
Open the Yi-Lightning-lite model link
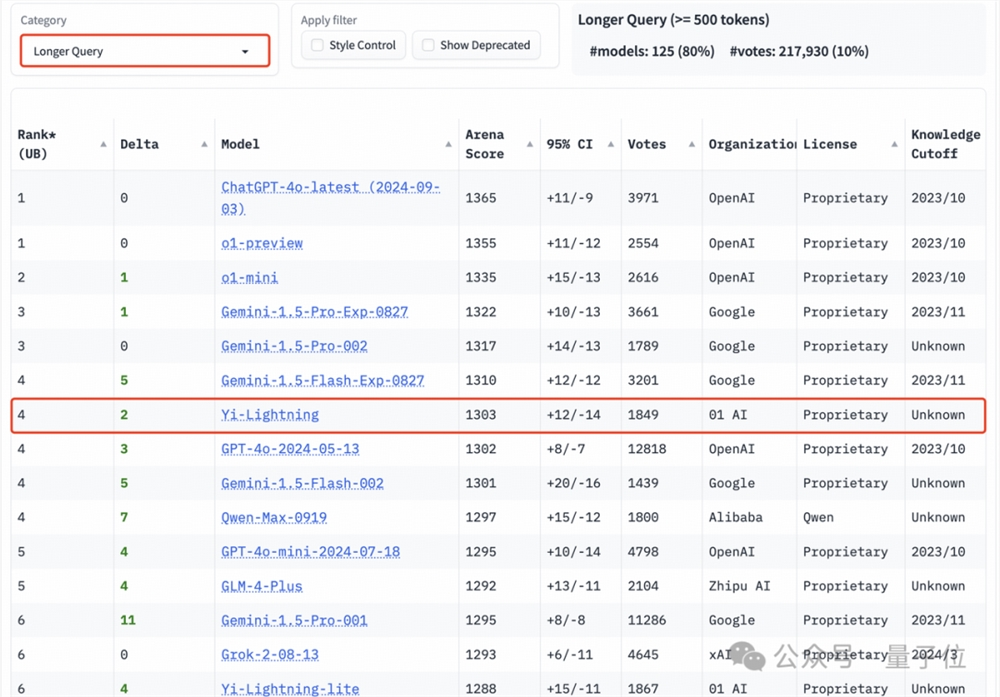[290, 689]
